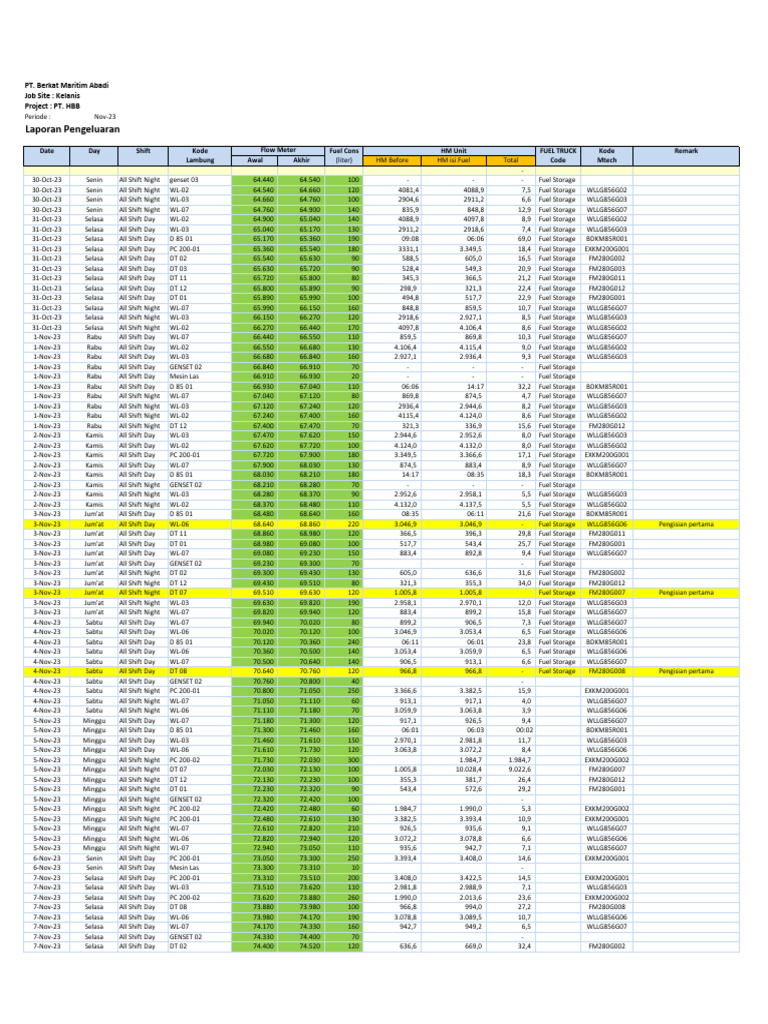Select the orange Total header

[511, 160]
